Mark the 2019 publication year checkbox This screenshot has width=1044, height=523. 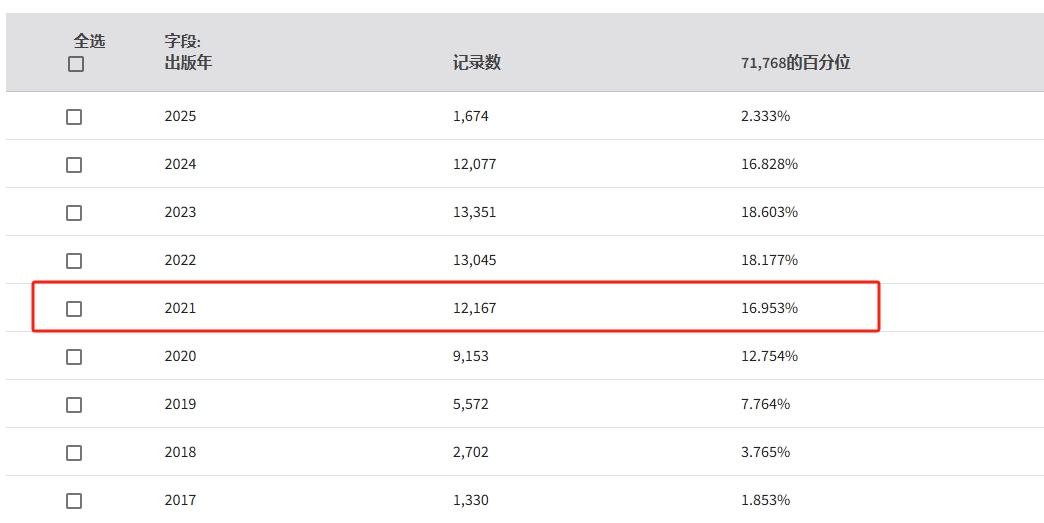click(74, 405)
